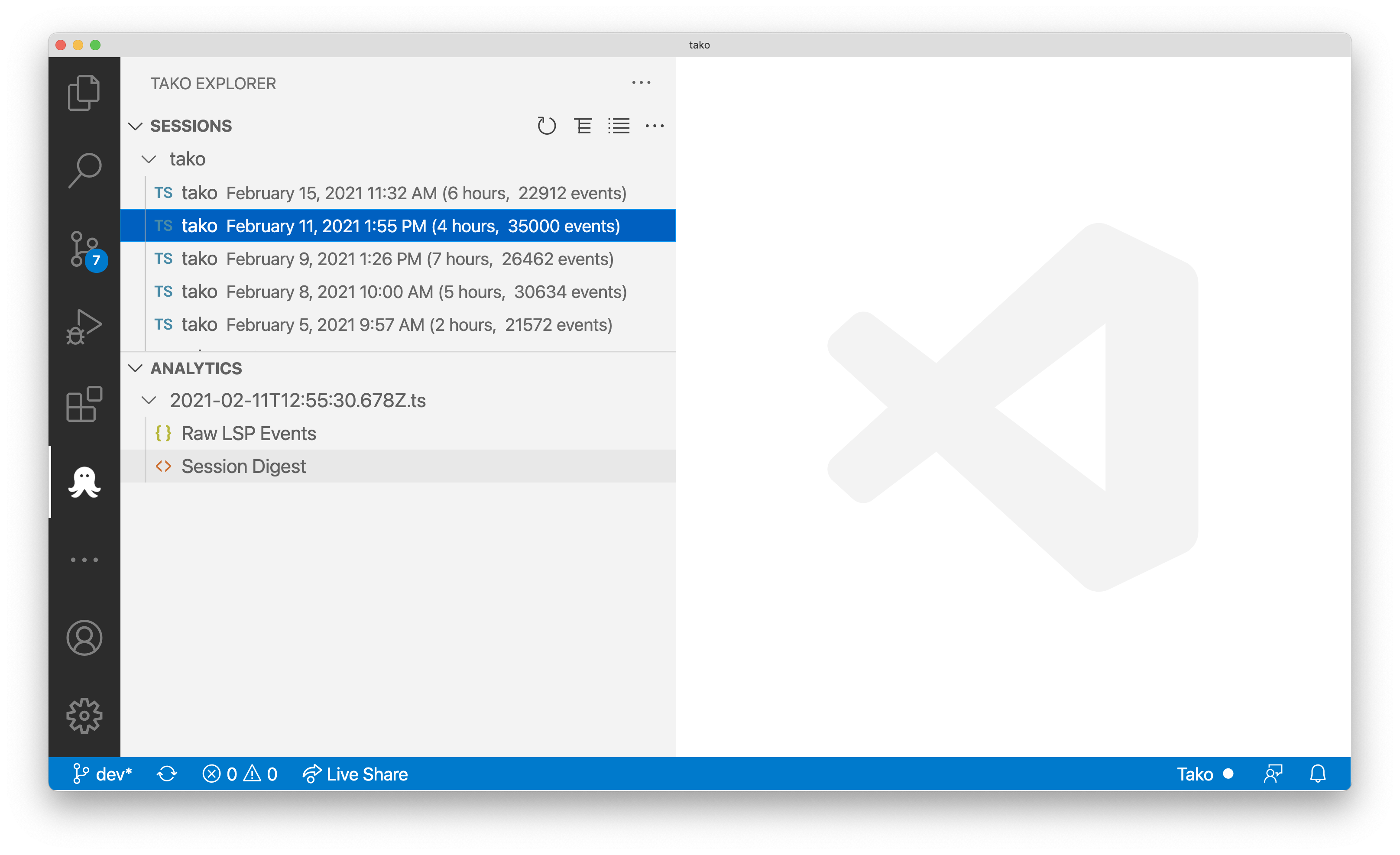Screen dimensions: 1400x855
Task: Click the dev* branch in status bar
Action: click(x=104, y=774)
